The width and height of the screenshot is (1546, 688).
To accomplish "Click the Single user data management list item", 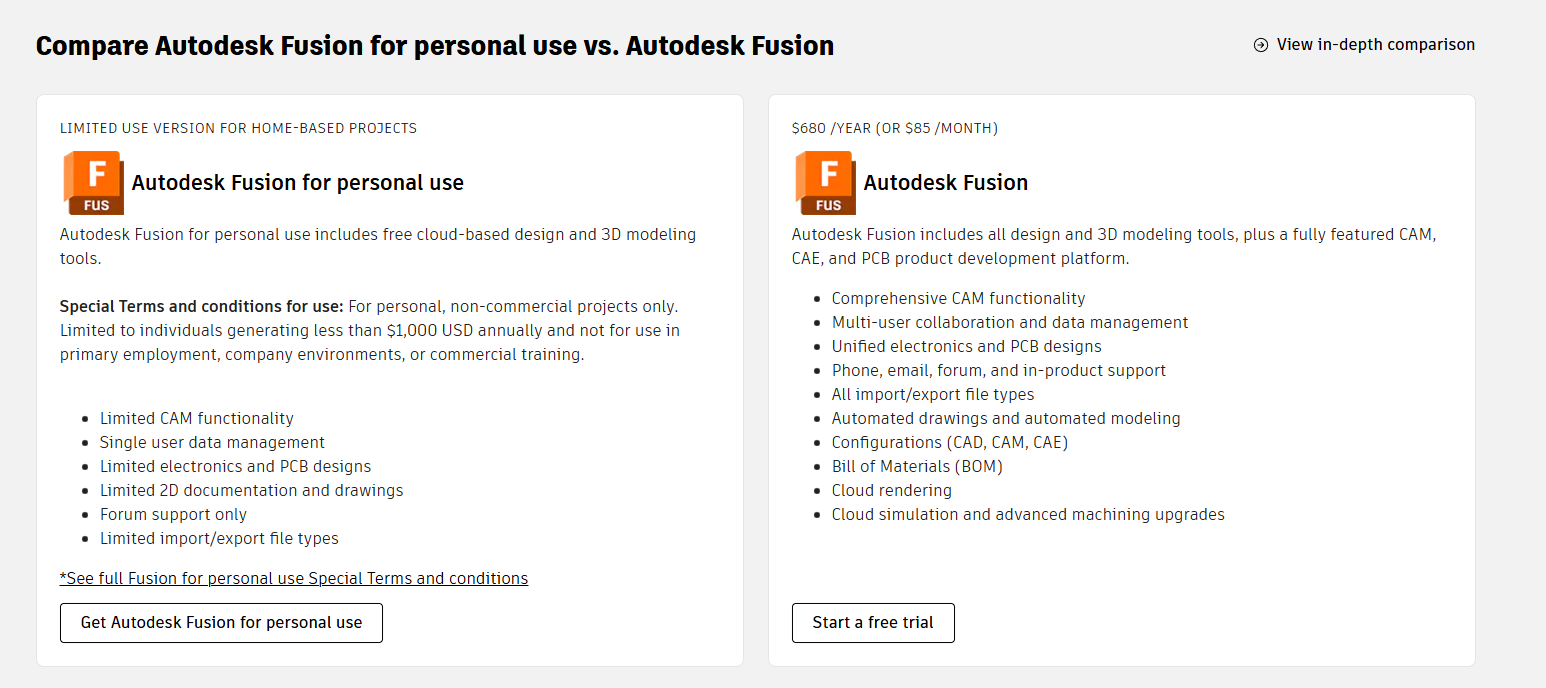I will (x=212, y=442).
